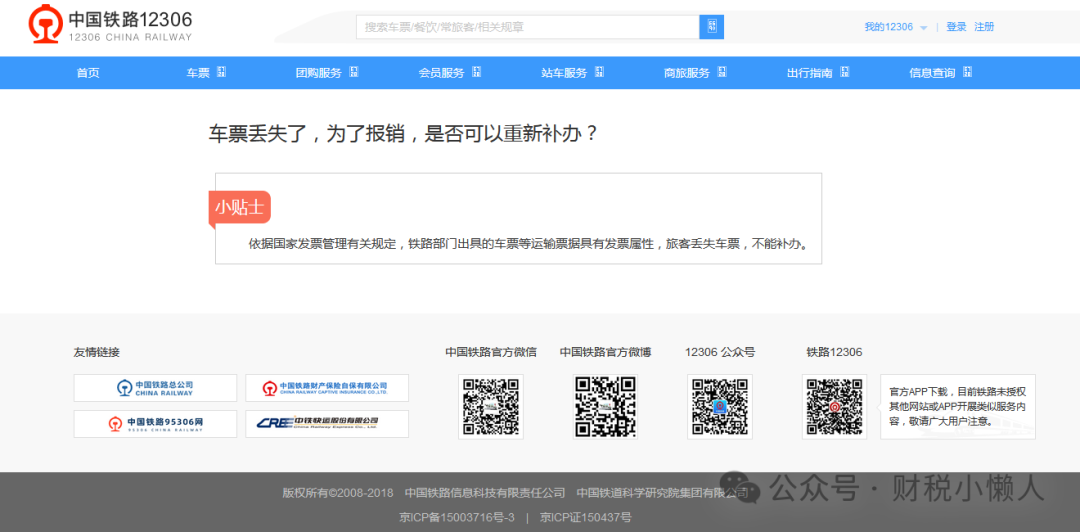
Task: Click 京ICP备15003716号-3 footer text
Action: 457,517
